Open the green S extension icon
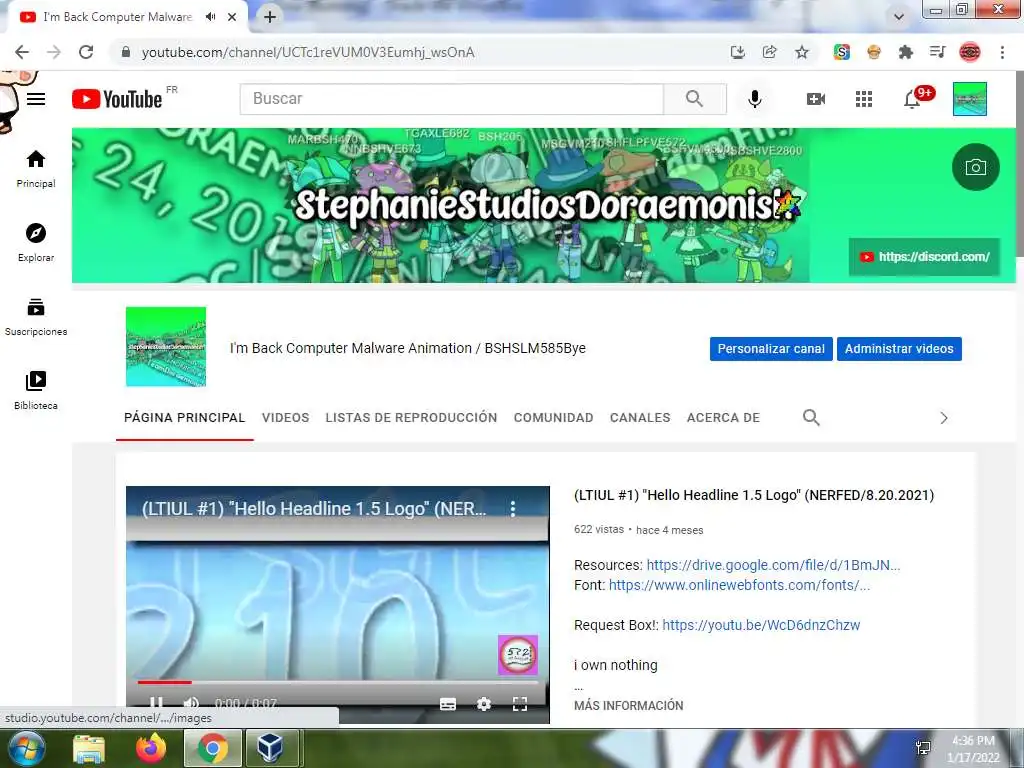1024x768 pixels. point(842,52)
